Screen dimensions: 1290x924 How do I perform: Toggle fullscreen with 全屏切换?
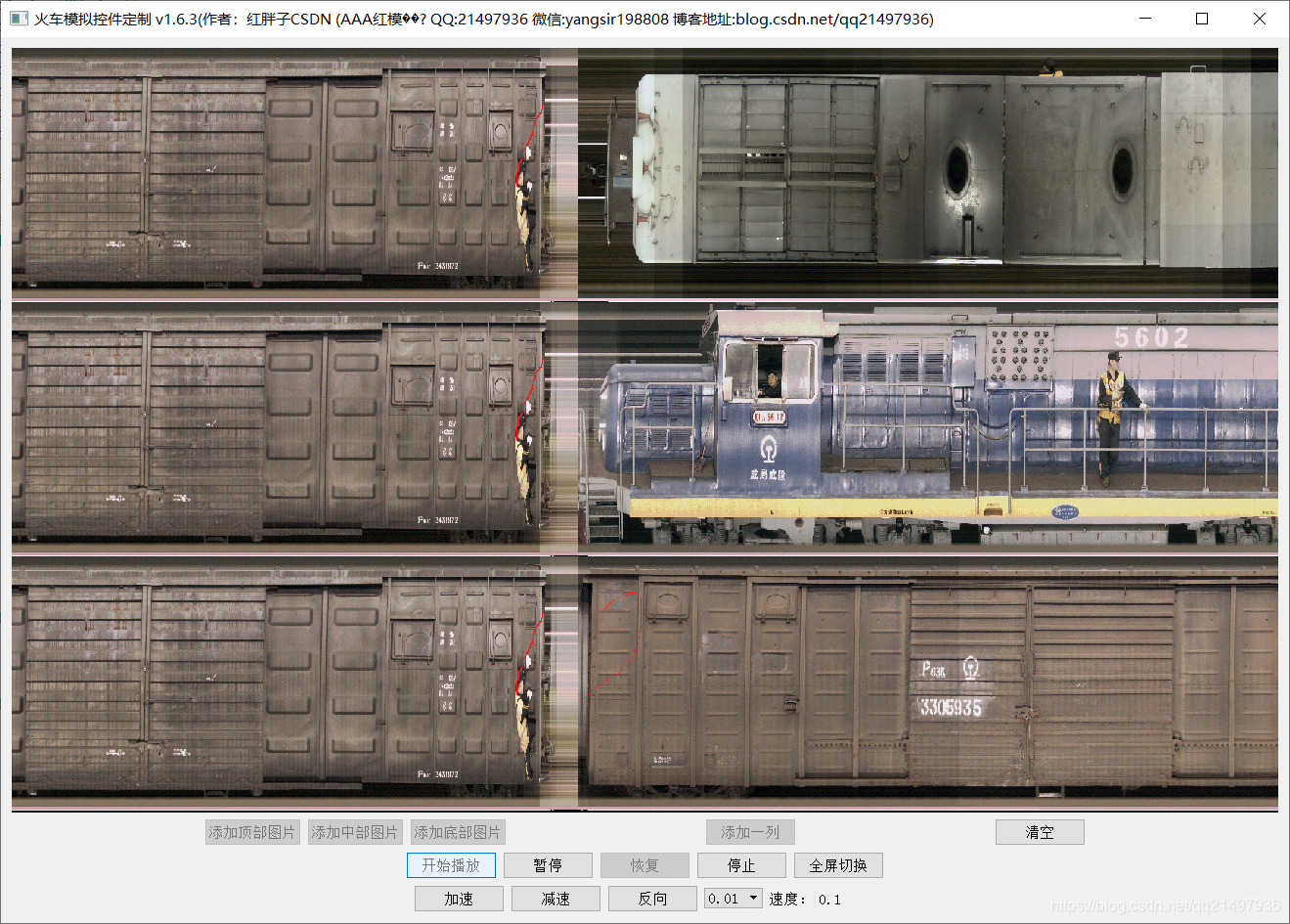(838, 865)
